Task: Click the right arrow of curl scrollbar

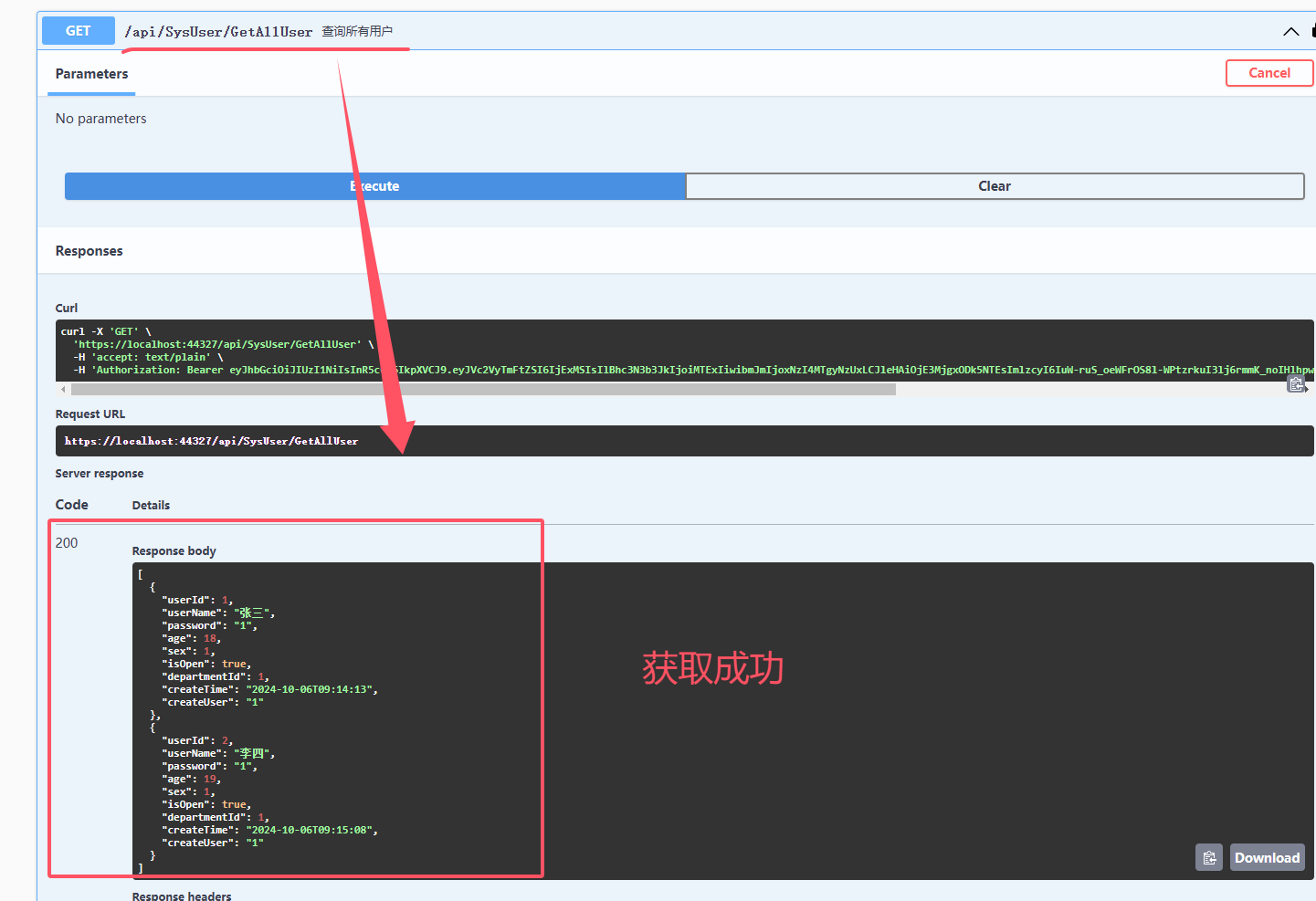Action: (x=1307, y=390)
